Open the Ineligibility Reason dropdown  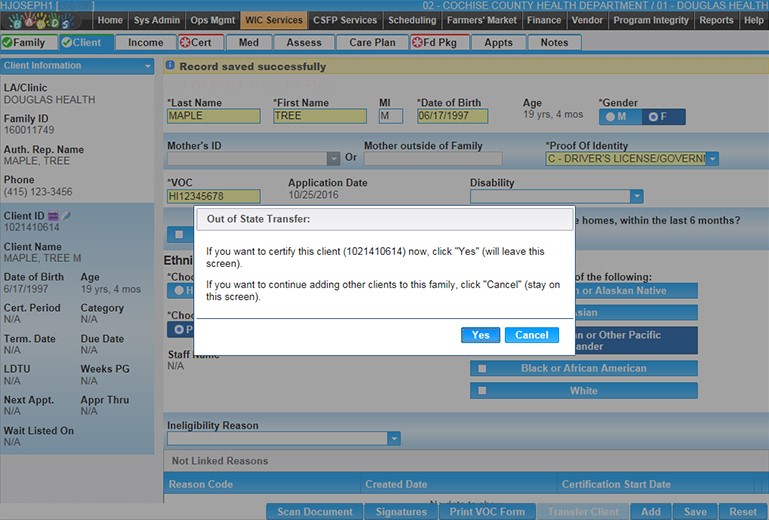pyautogui.click(x=393, y=439)
